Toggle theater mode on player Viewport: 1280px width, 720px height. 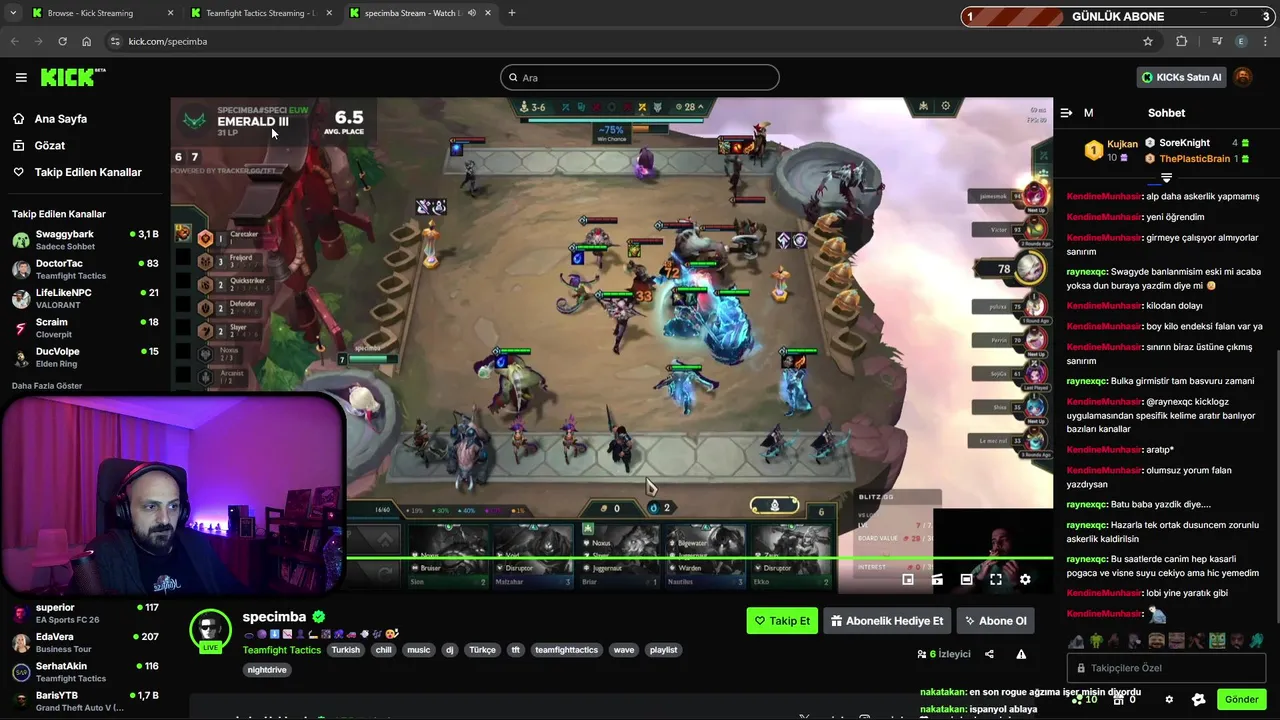point(966,579)
